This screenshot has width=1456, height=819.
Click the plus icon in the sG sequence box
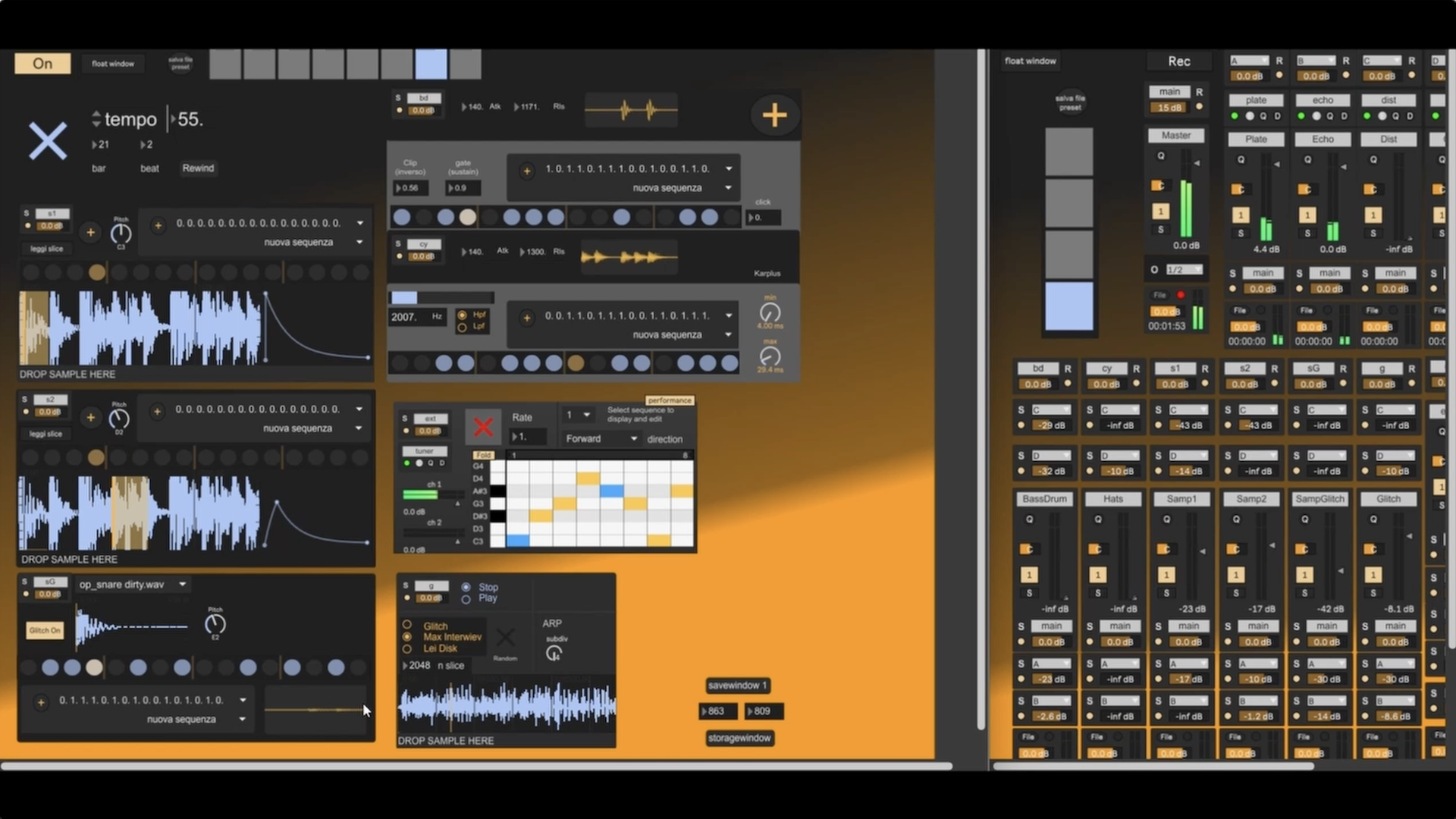tap(41, 702)
